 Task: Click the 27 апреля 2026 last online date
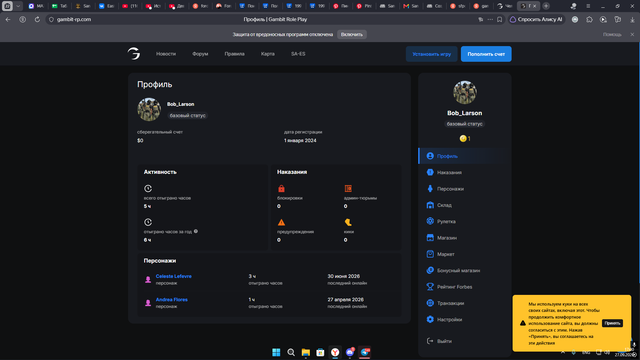tap(345, 300)
